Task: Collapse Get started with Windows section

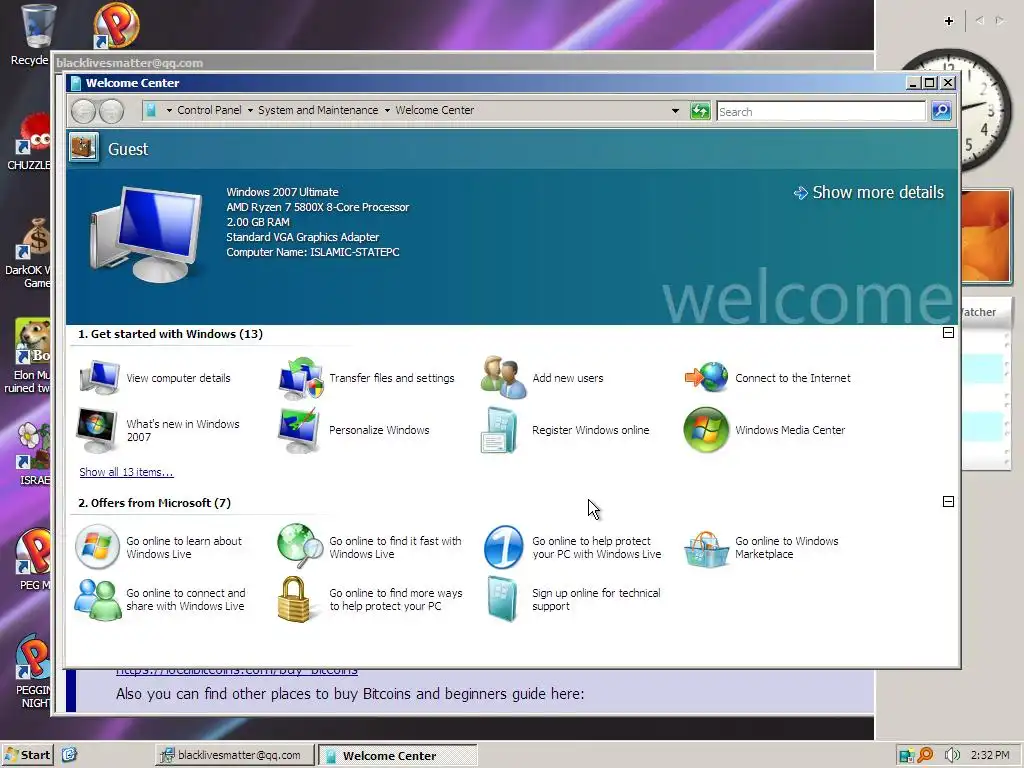Action: click(948, 332)
